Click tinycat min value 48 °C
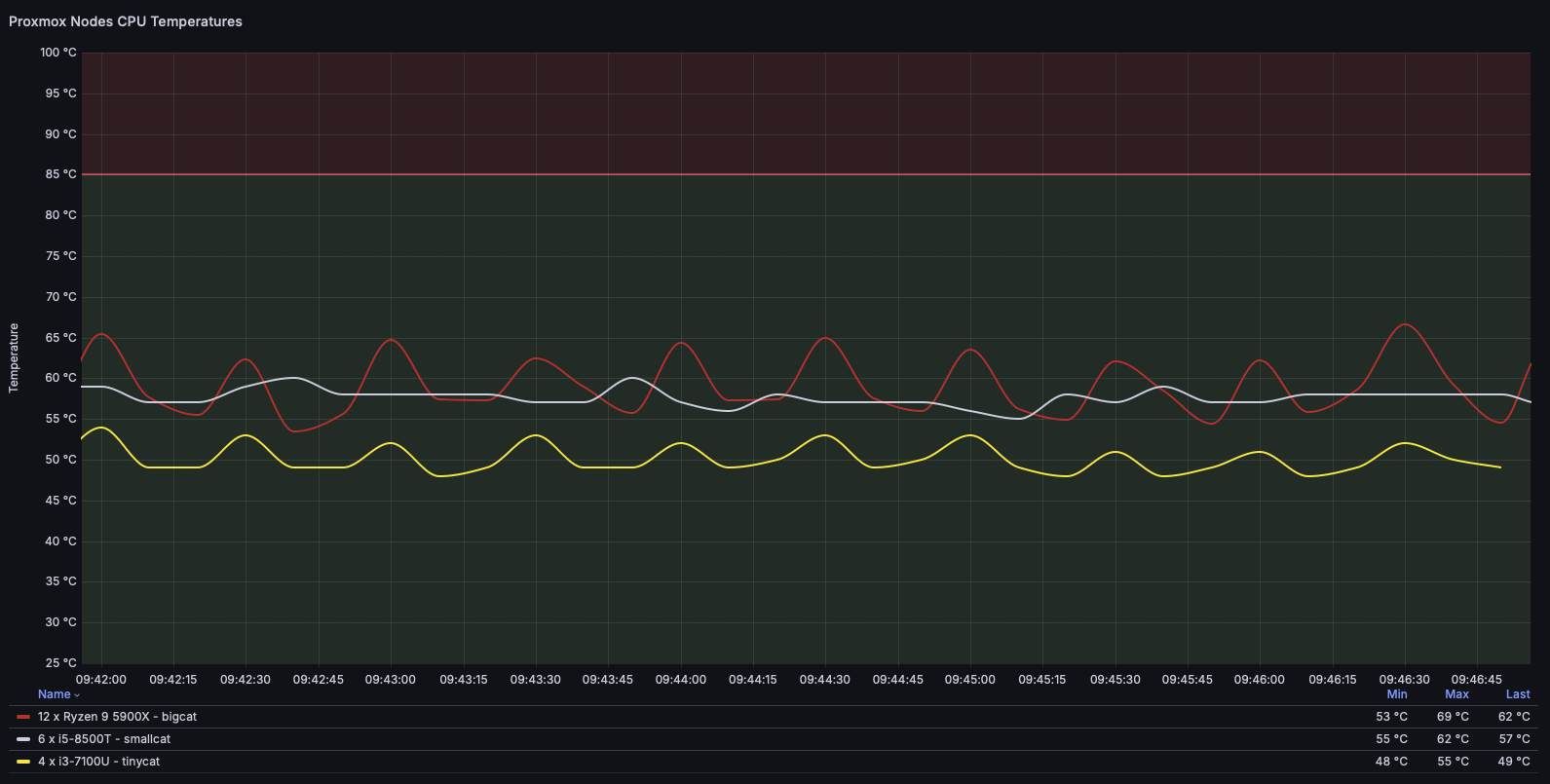 (x=1391, y=762)
